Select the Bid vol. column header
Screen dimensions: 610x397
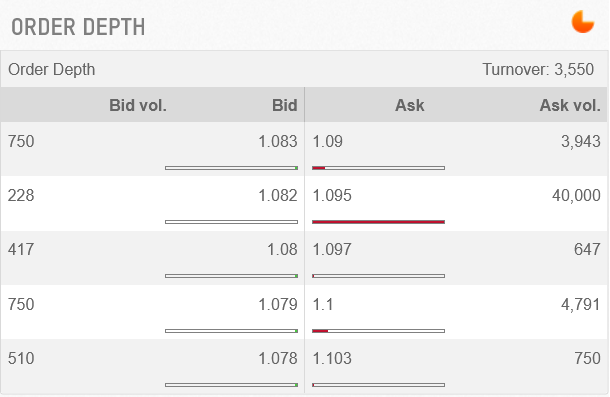coord(138,105)
